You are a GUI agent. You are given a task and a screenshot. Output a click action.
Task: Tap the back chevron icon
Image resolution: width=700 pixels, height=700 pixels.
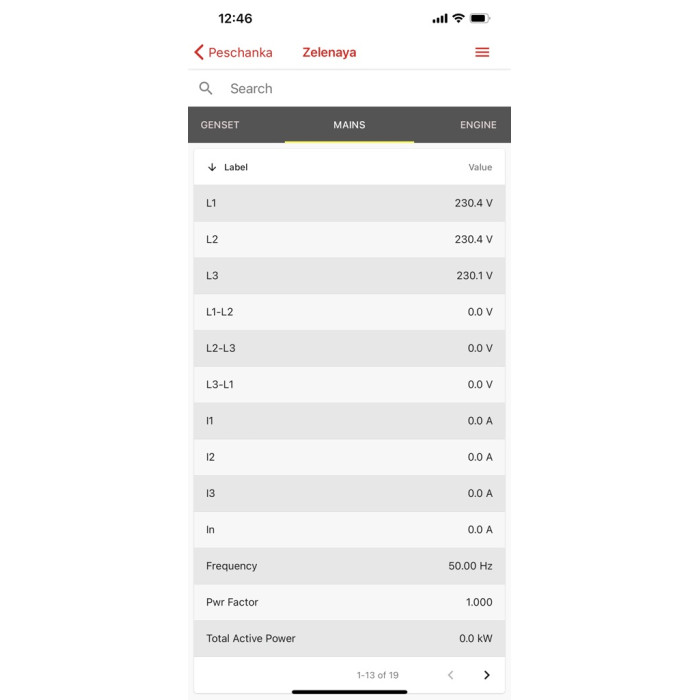click(199, 53)
